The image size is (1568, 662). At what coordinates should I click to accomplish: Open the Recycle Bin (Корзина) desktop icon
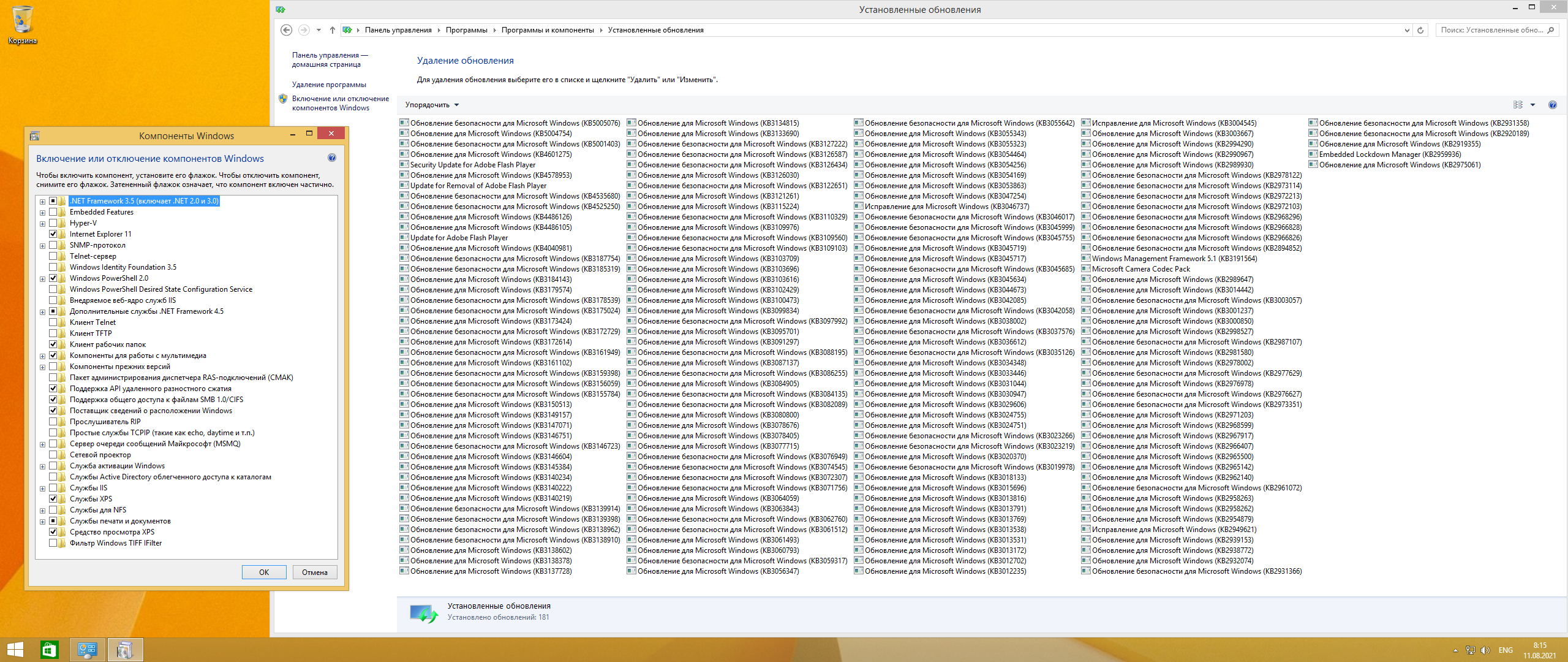[x=22, y=25]
